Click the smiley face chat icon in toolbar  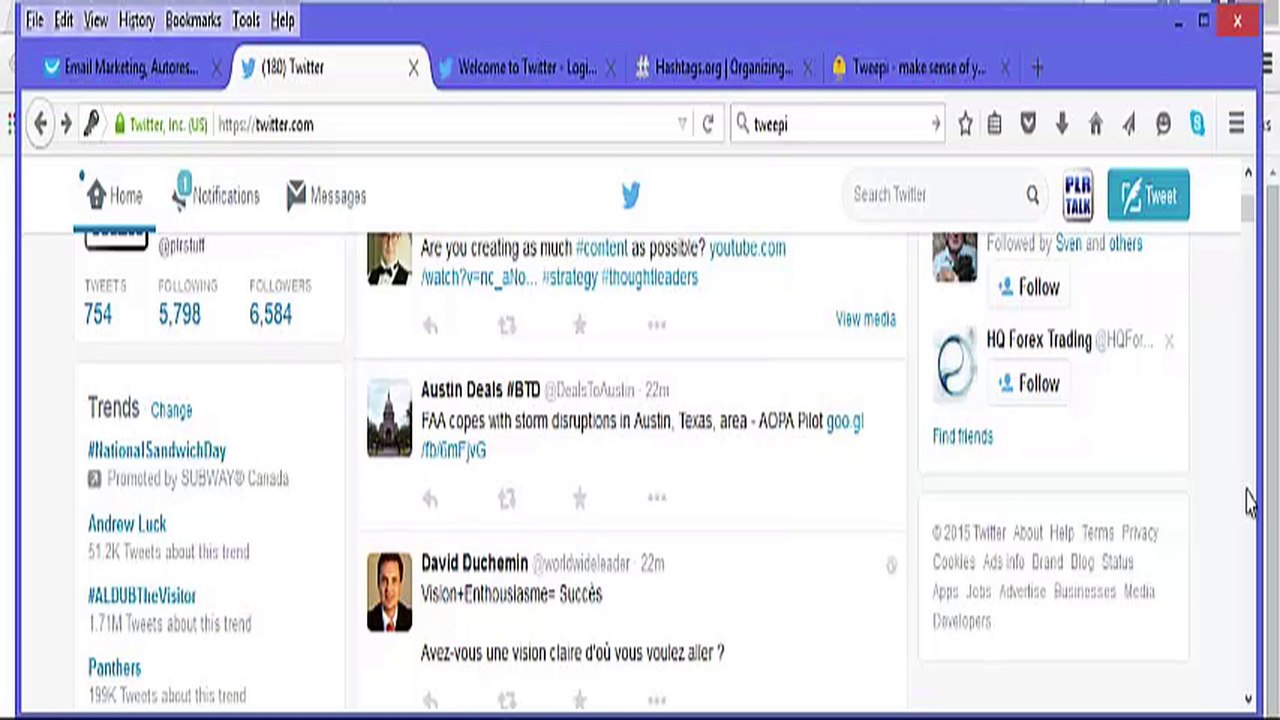click(x=1163, y=124)
